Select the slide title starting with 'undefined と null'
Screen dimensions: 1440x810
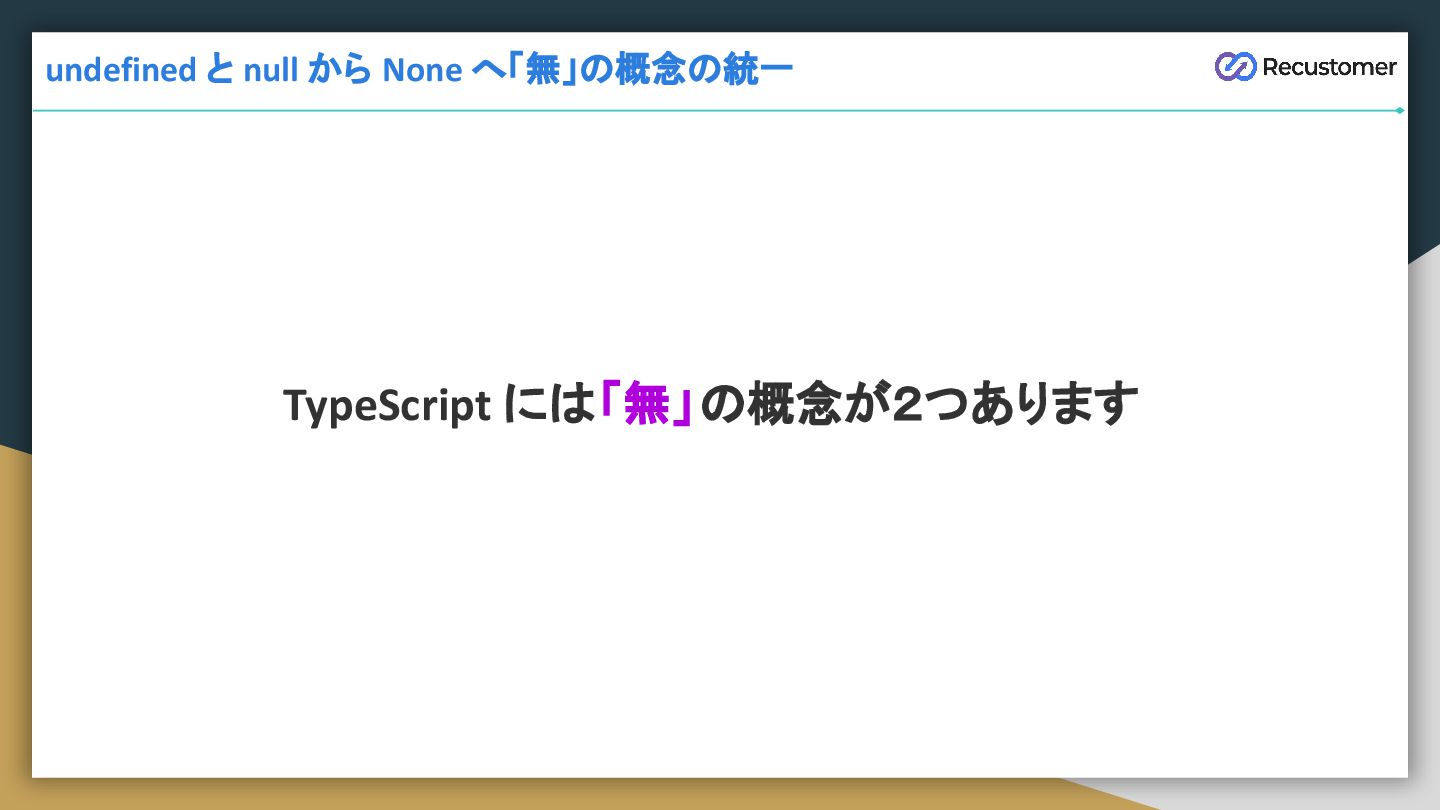[x=419, y=70]
